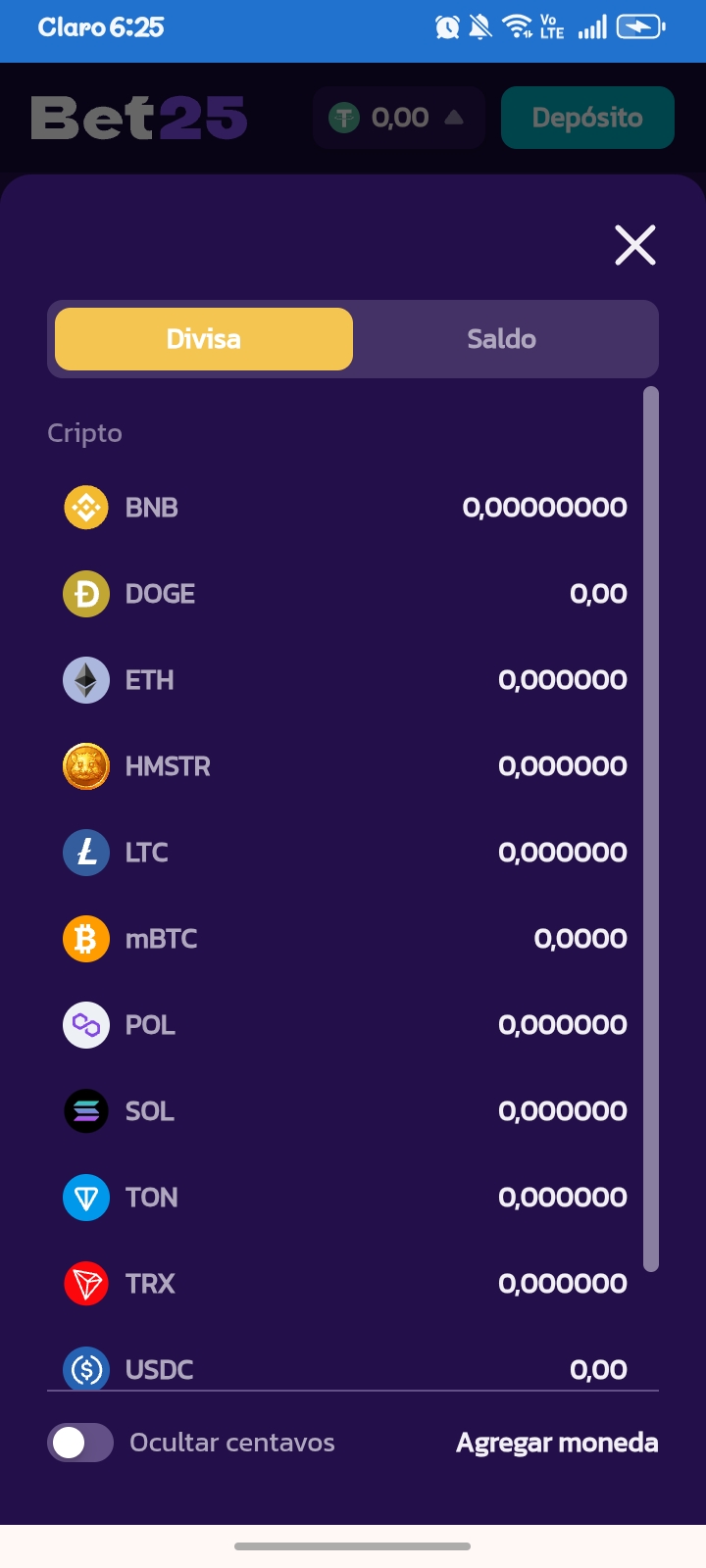Image resolution: width=706 pixels, height=1568 pixels.
Task: Choose the Ethereum ETH icon
Action: 86,680
